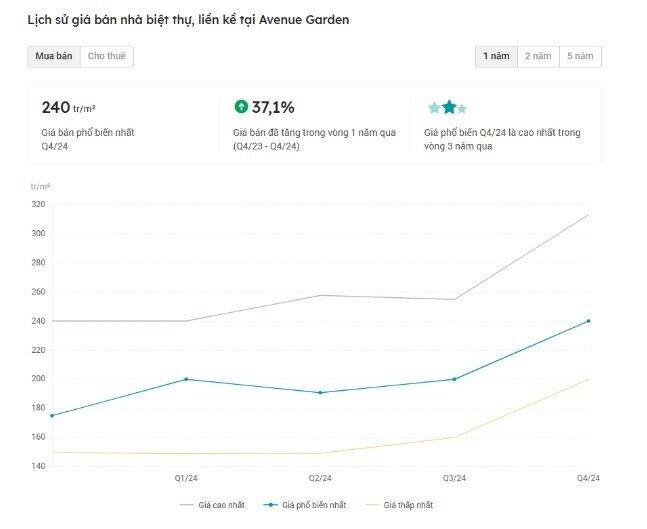Click the first teal data point at 175
Image resolution: width=647 pixels, height=529 pixels.
click(52, 415)
